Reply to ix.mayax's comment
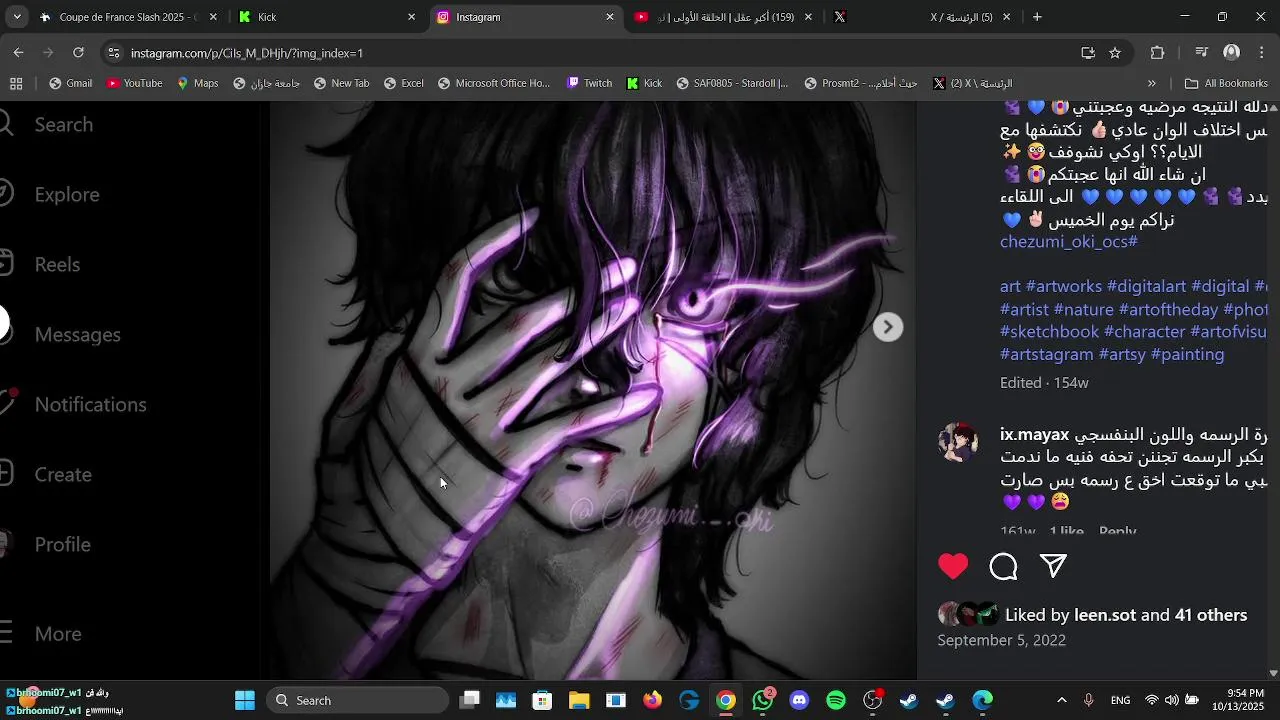 (1117, 531)
